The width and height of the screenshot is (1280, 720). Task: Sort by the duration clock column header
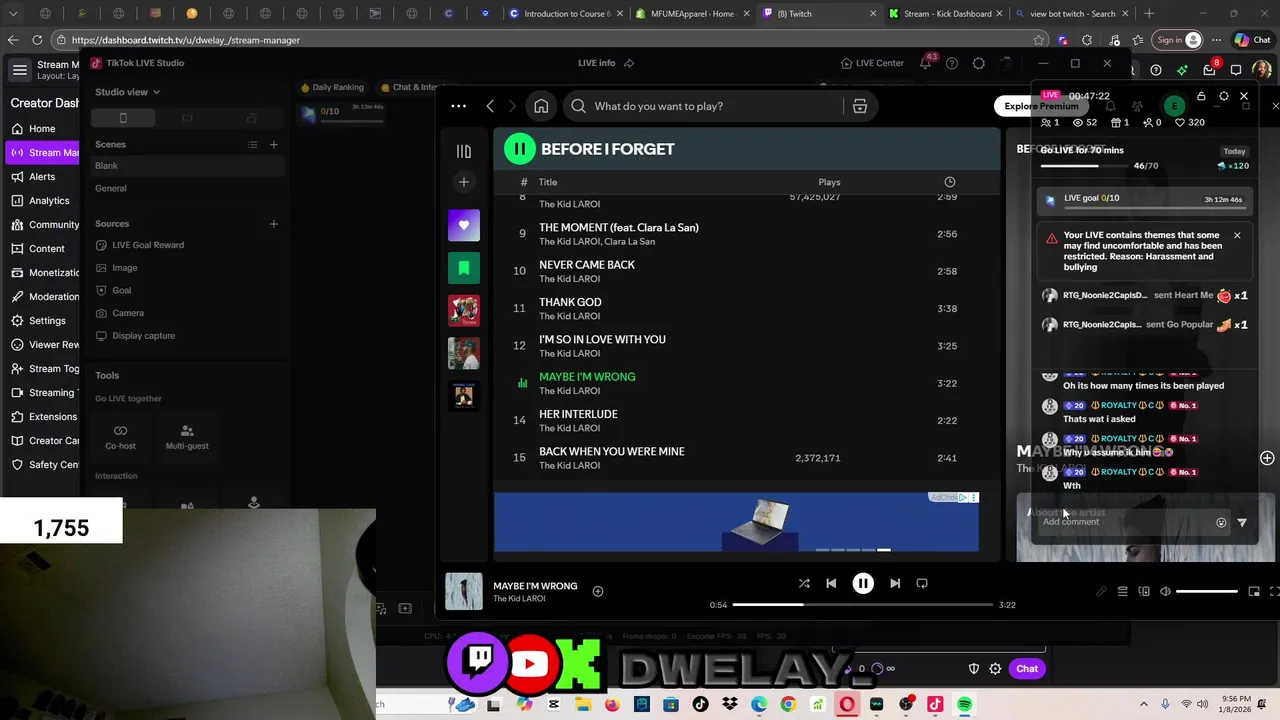[950, 182]
